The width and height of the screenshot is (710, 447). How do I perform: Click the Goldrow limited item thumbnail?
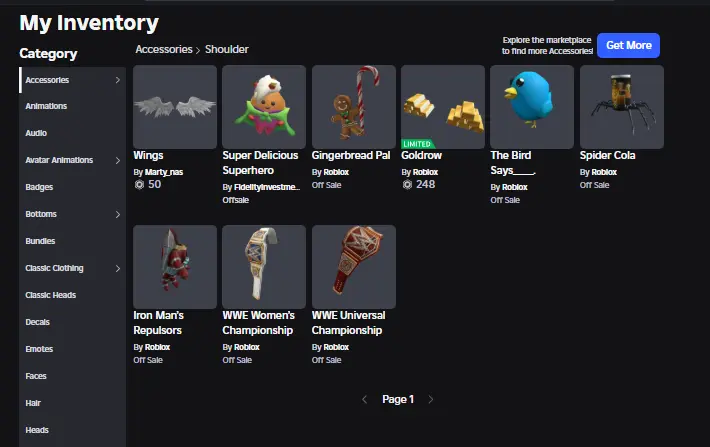[443, 107]
